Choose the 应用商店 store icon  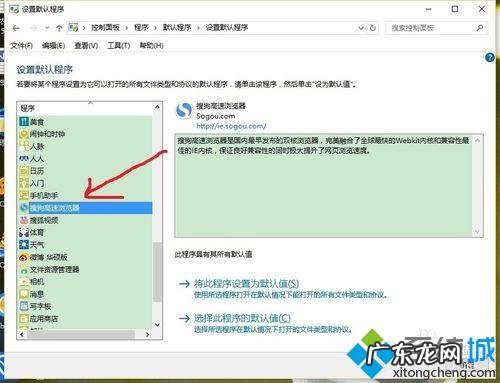[x=24, y=318]
